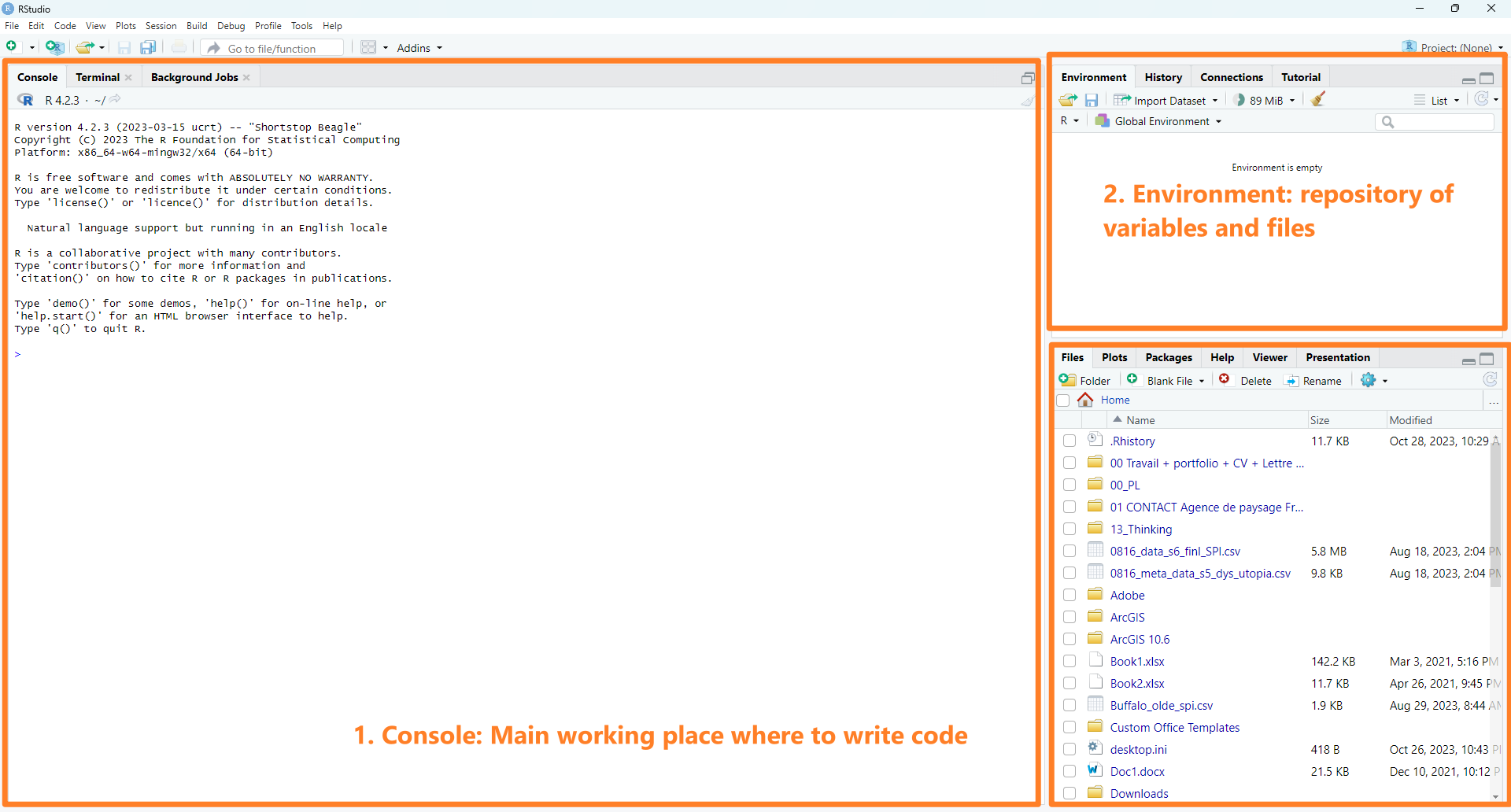Switch to the Terminal tab
The image size is (1511, 812).
coord(98,77)
